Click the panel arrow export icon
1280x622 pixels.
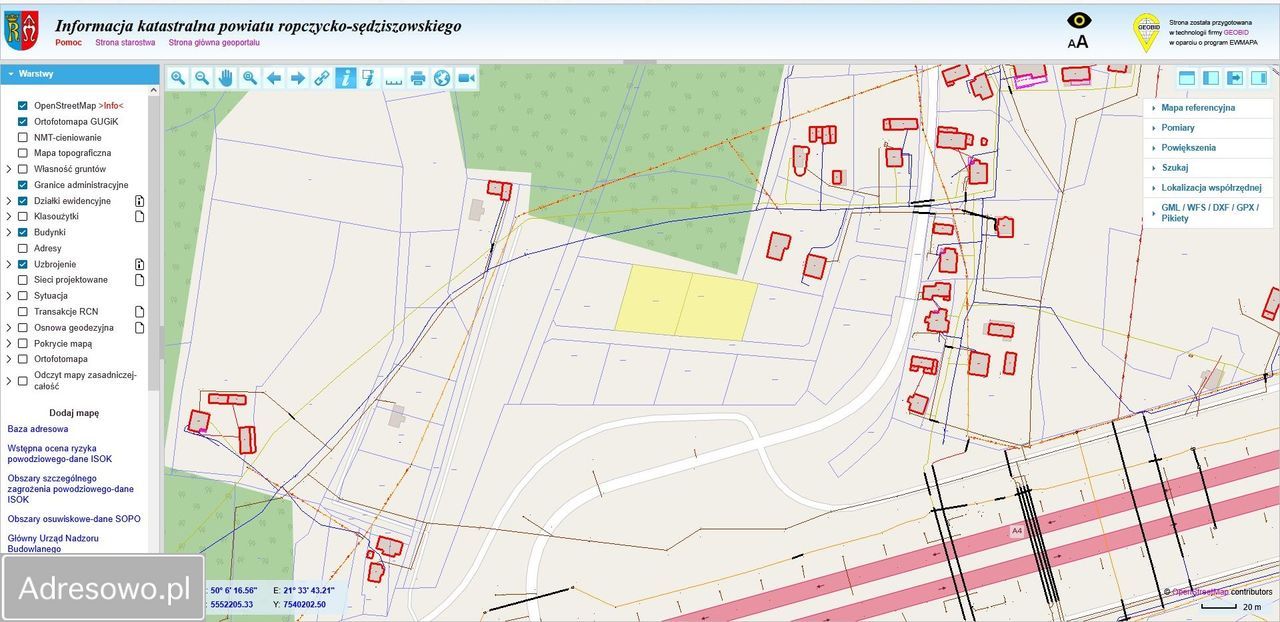click(1235, 78)
